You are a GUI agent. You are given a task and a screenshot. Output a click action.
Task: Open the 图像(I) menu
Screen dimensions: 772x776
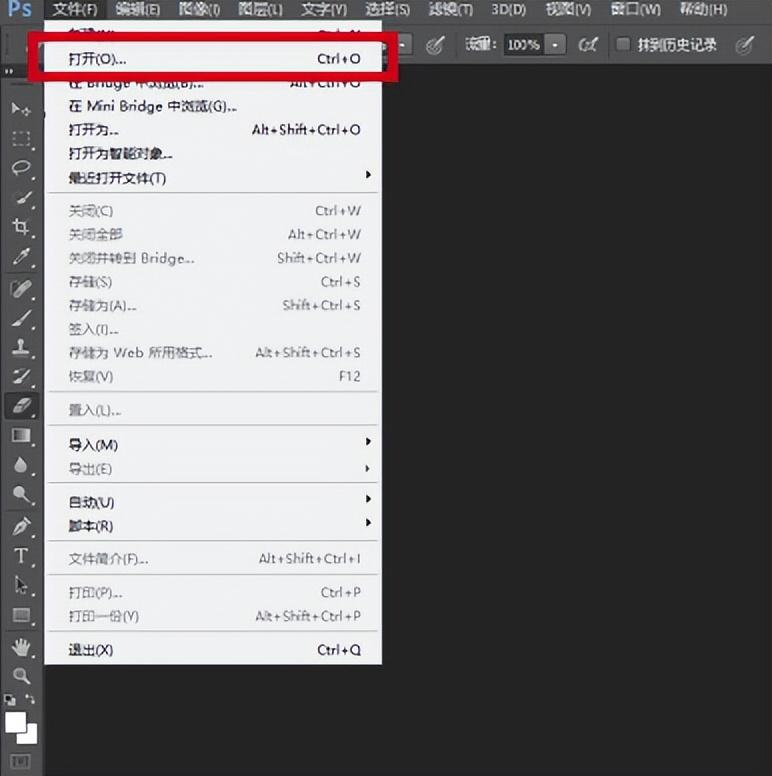coord(199,9)
